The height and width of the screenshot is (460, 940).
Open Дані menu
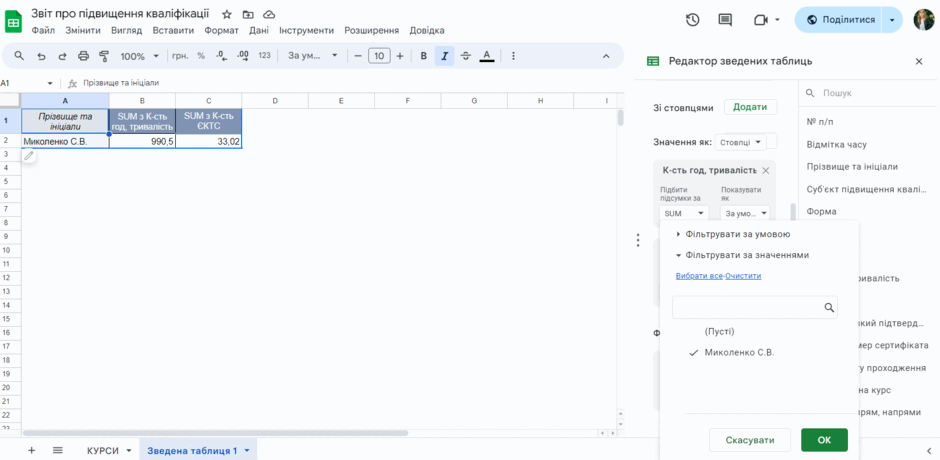point(259,31)
